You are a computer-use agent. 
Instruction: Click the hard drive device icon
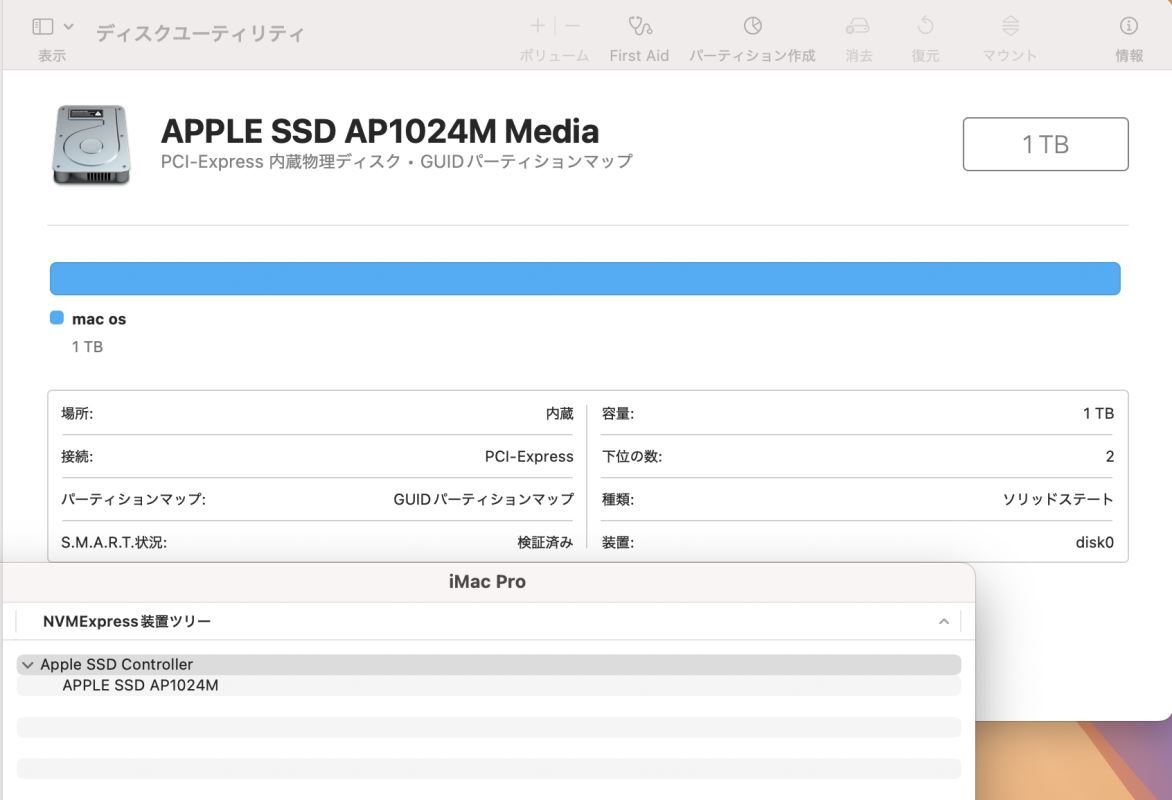coord(90,143)
